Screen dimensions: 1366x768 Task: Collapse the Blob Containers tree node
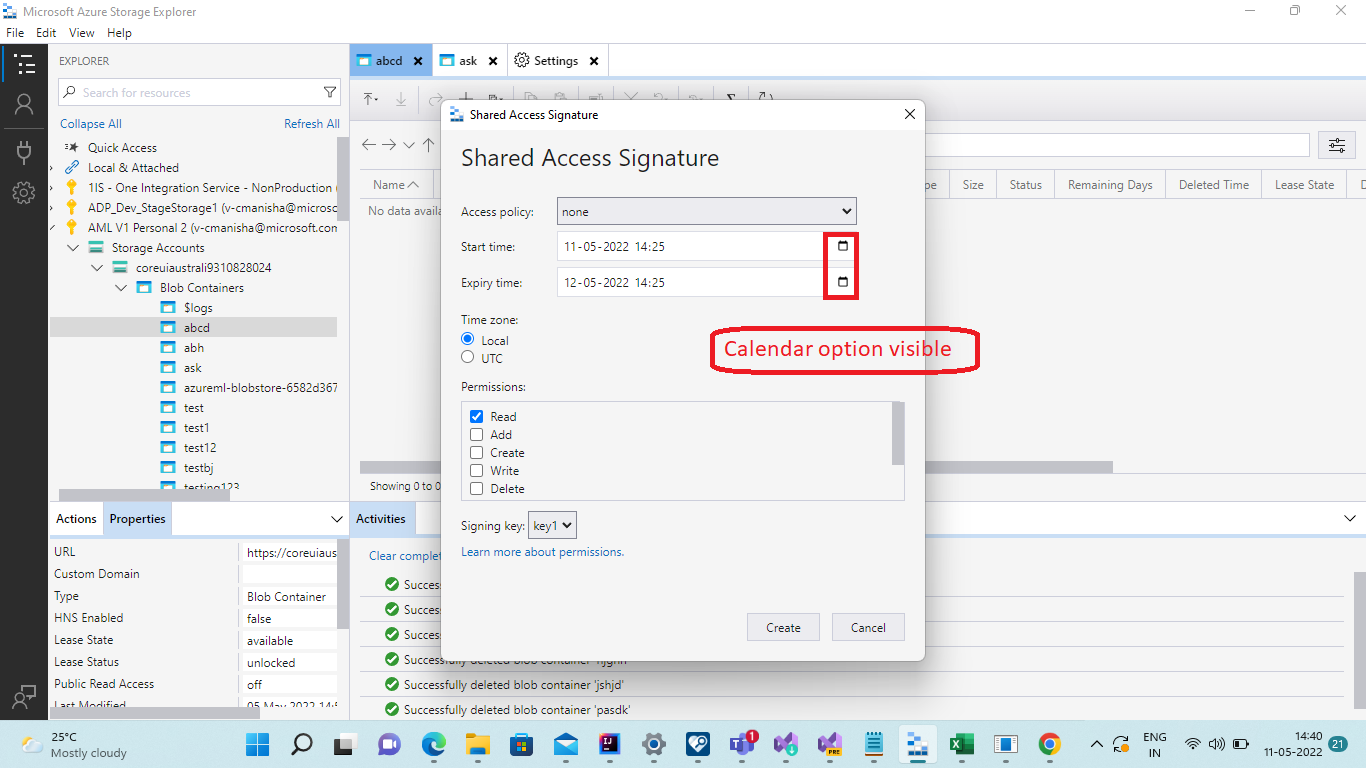pyautogui.click(x=121, y=287)
